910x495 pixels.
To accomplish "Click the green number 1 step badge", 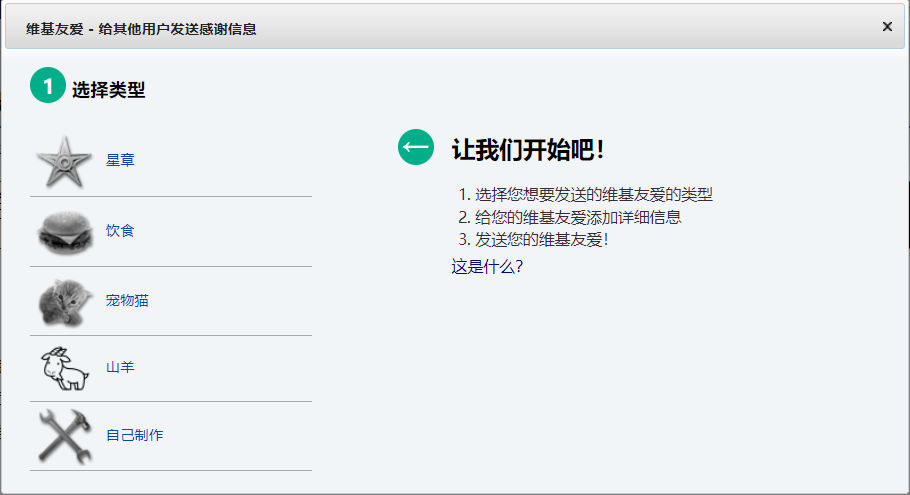I will [x=47, y=86].
